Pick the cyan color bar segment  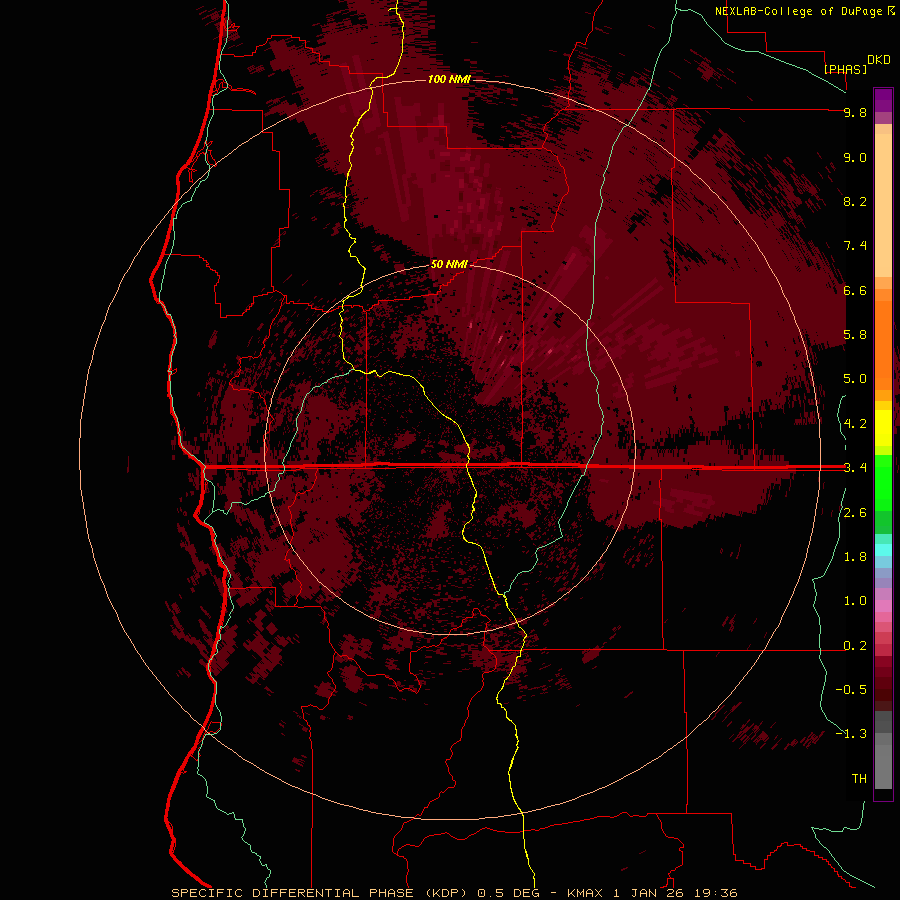pos(883,550)
